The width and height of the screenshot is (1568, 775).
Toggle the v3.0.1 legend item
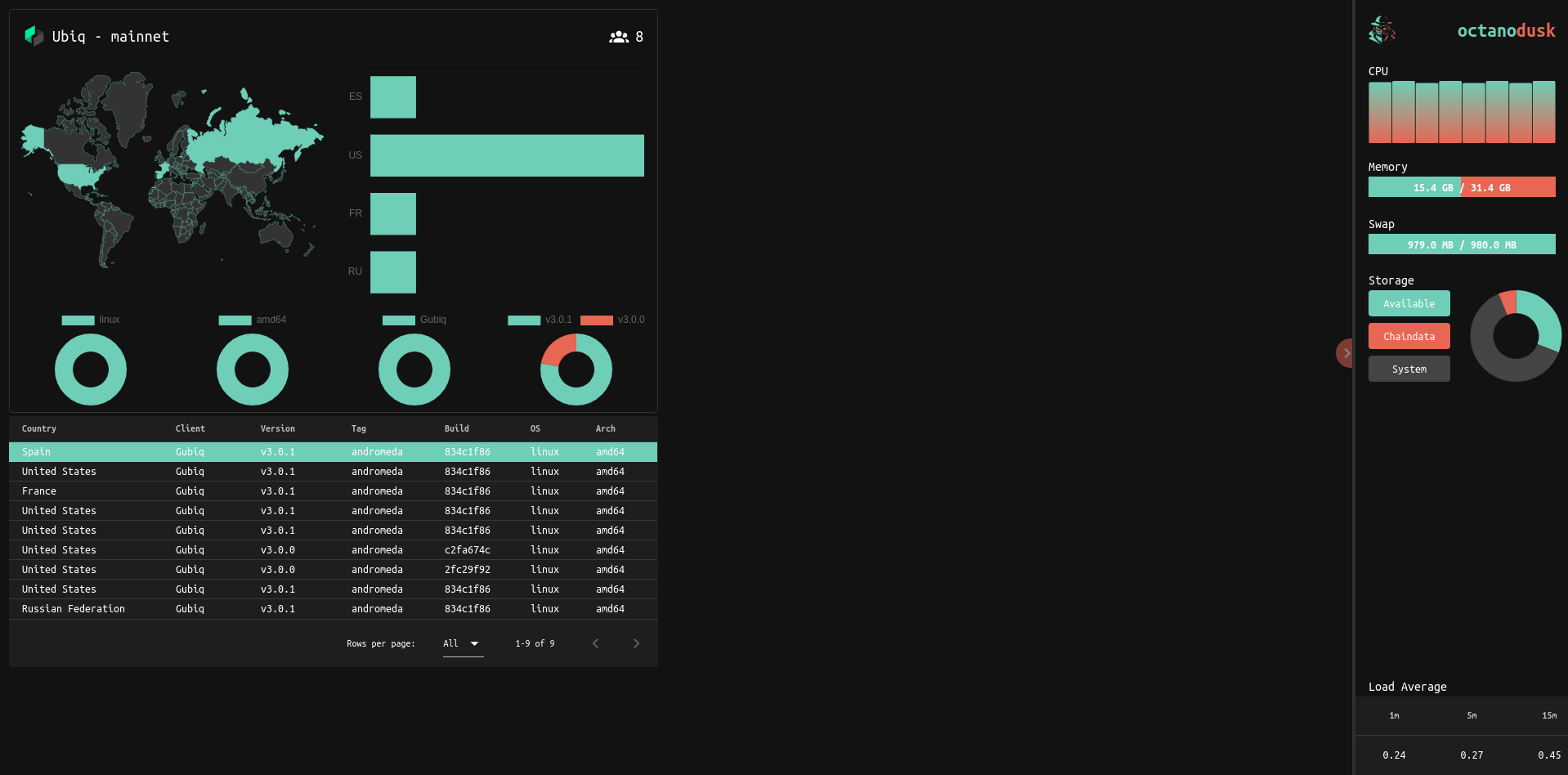(540, 320)
